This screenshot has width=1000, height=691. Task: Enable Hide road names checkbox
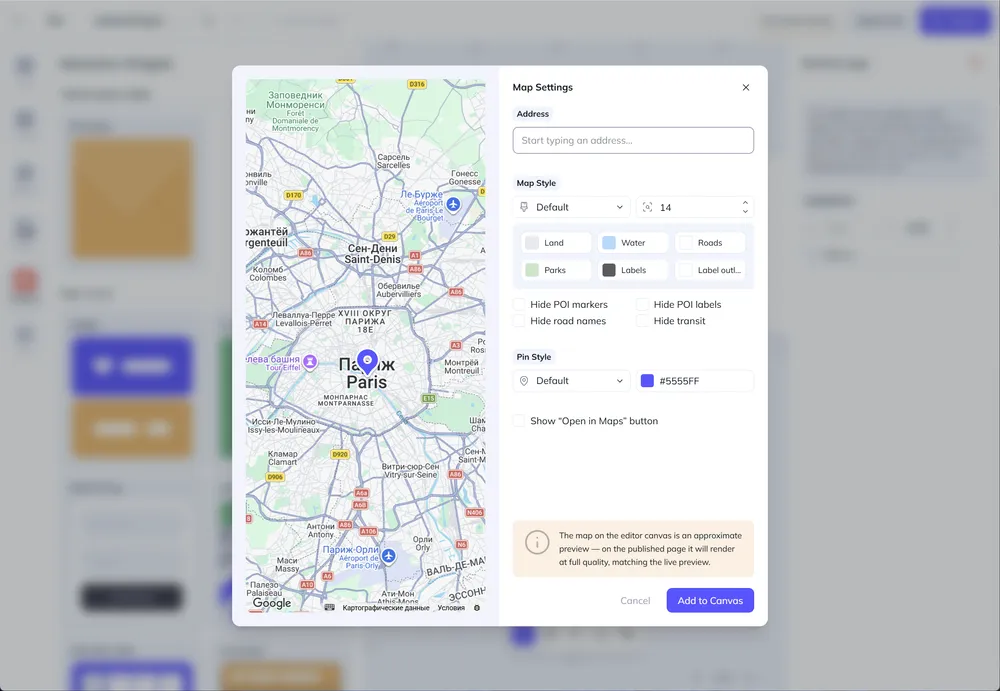(x=519, y=321)
